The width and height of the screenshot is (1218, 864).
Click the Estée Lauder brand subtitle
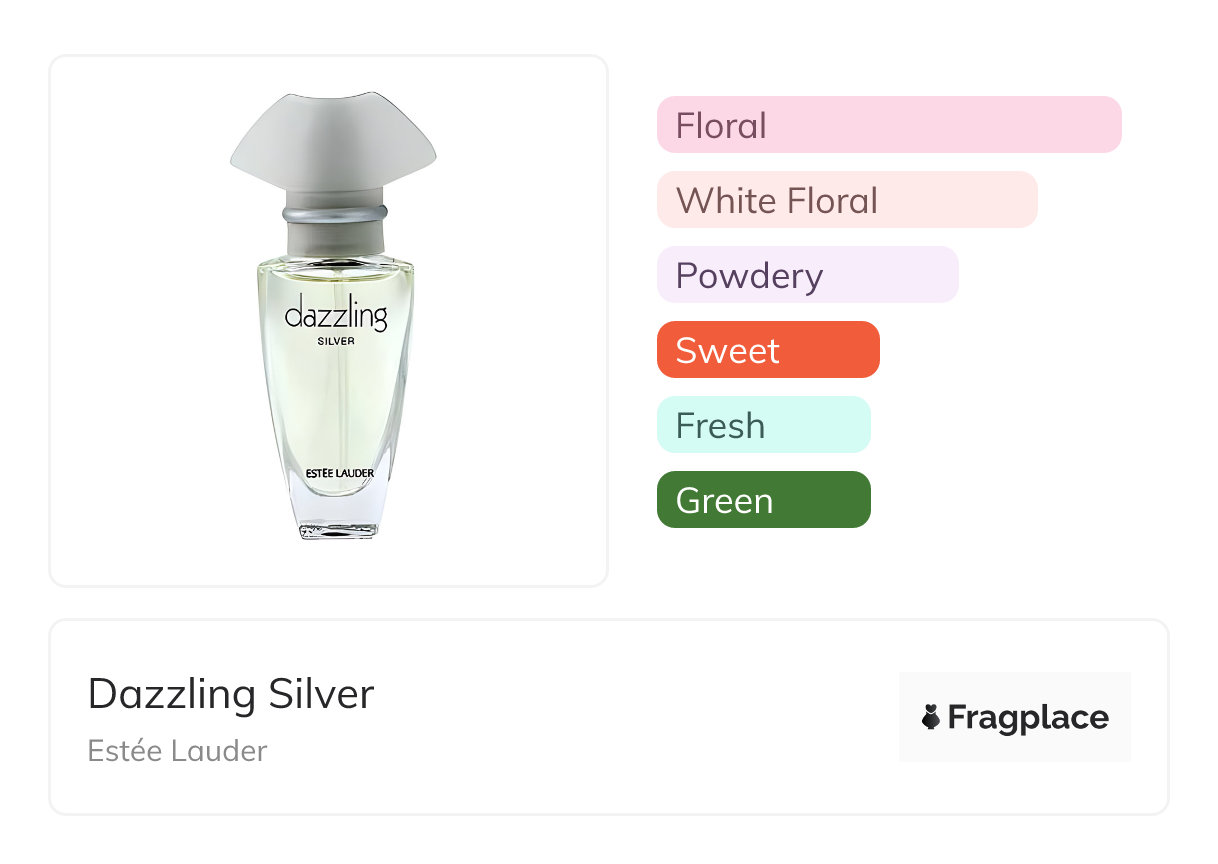point(177,751)
